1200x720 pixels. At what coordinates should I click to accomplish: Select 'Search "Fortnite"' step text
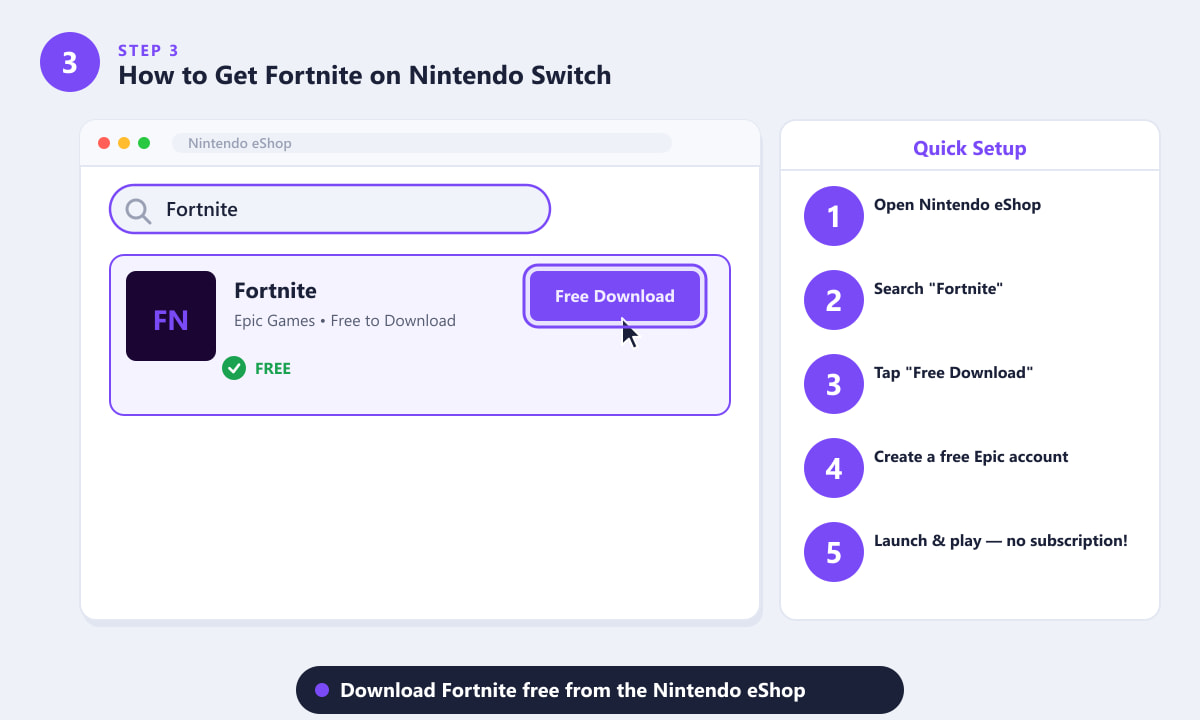[938, 289]
